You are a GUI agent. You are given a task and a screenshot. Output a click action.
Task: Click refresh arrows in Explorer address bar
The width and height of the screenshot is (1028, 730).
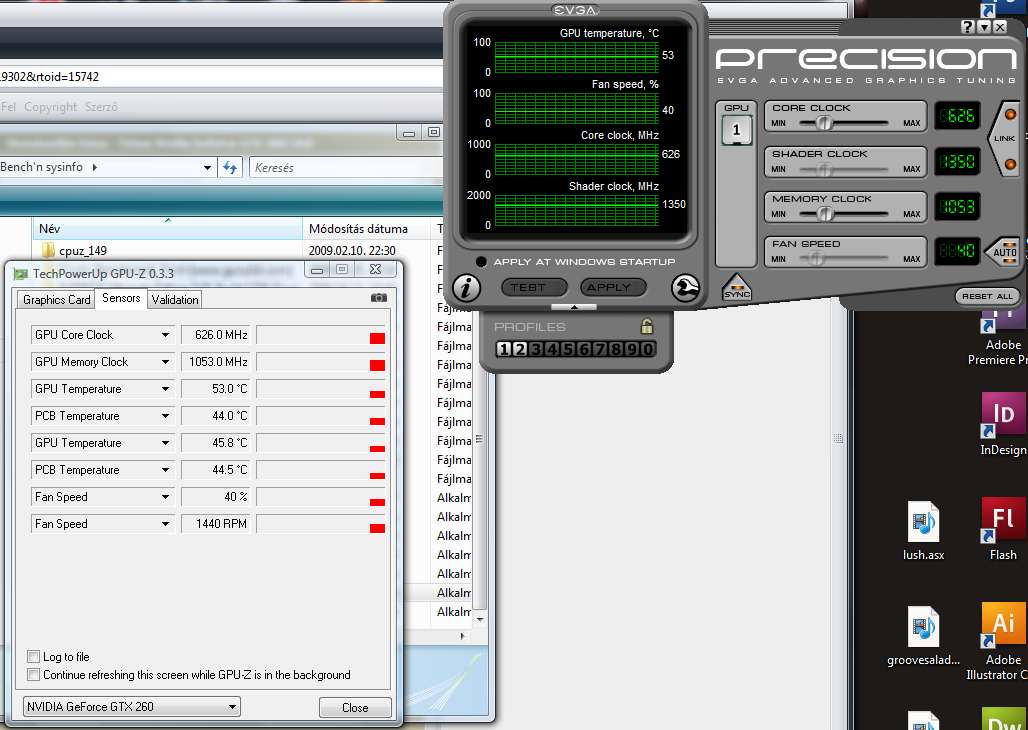229,167
